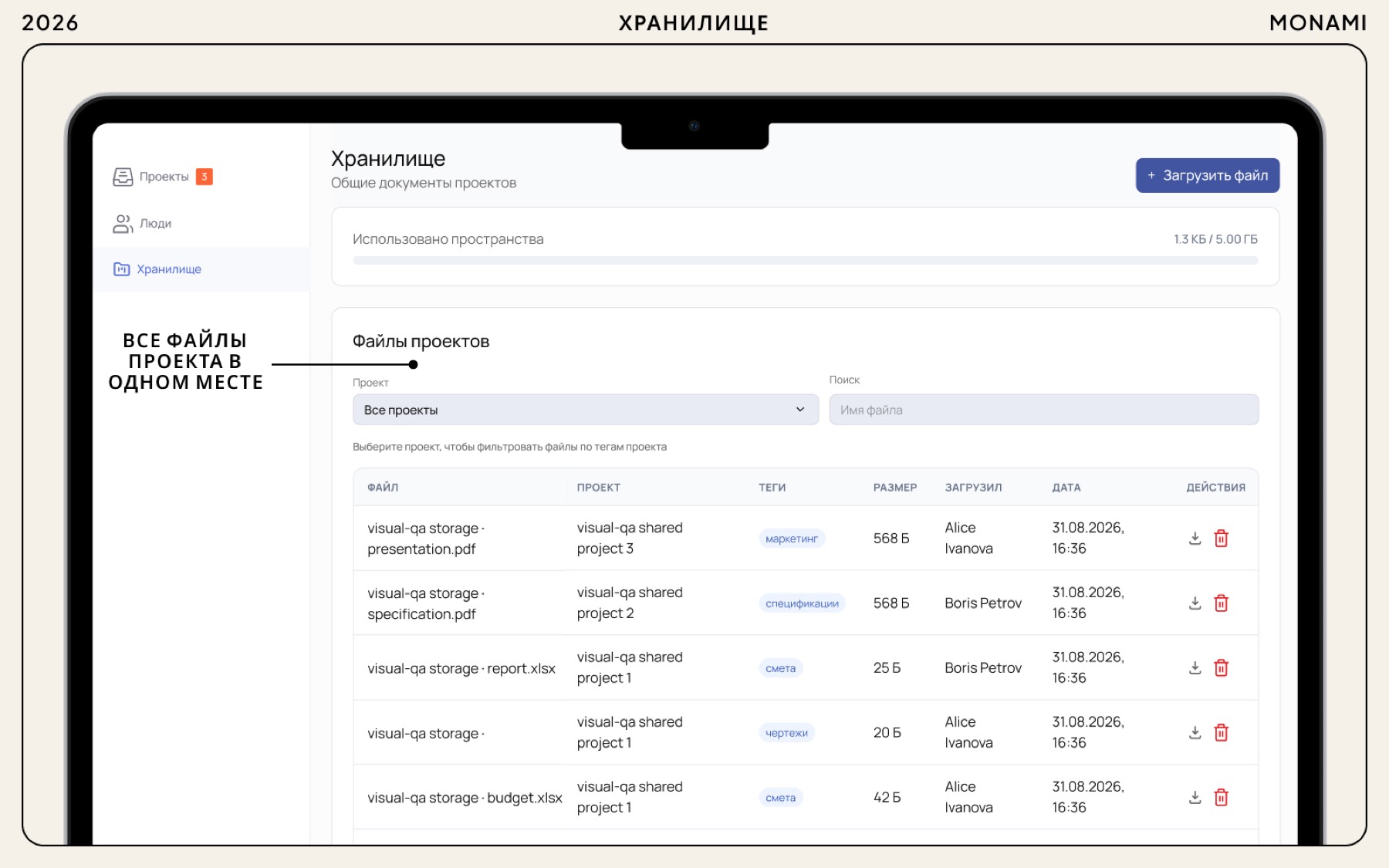Screen dimensions: 1389x868
Task: Click visual-qa storage · budget.xlsx filename
Action: 465,798
